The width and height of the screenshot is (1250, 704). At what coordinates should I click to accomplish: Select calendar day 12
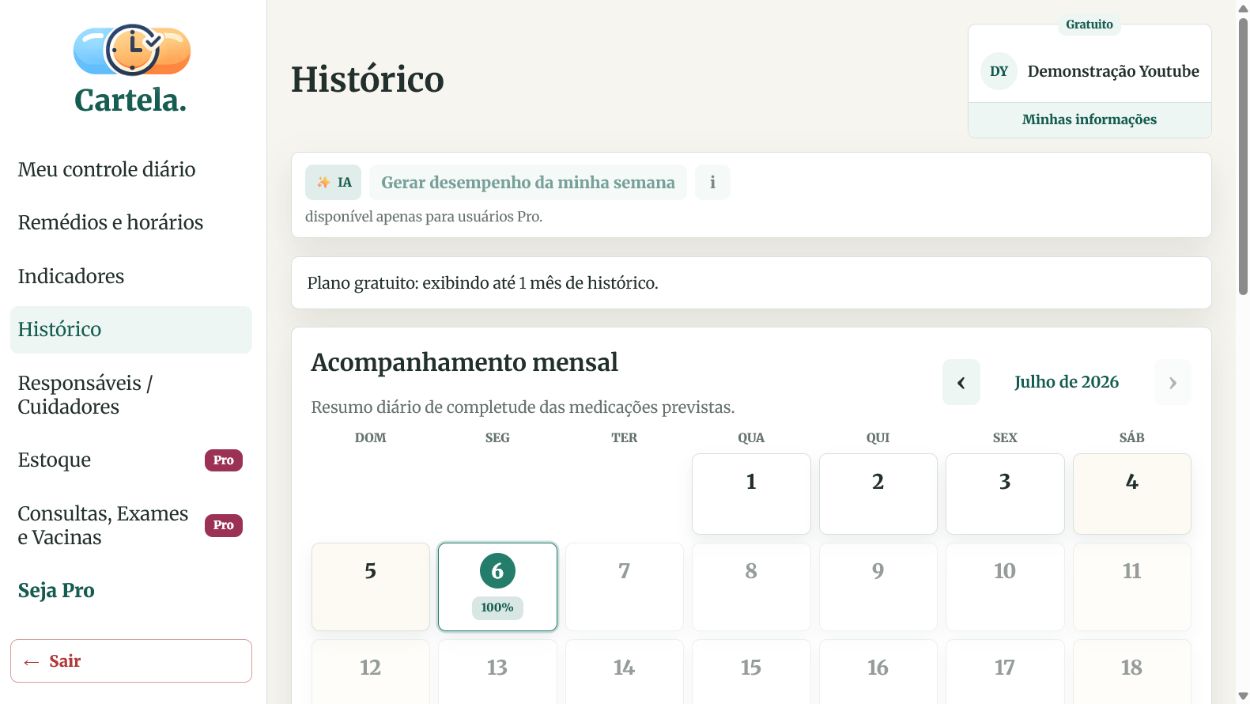(x=370, y=671)
